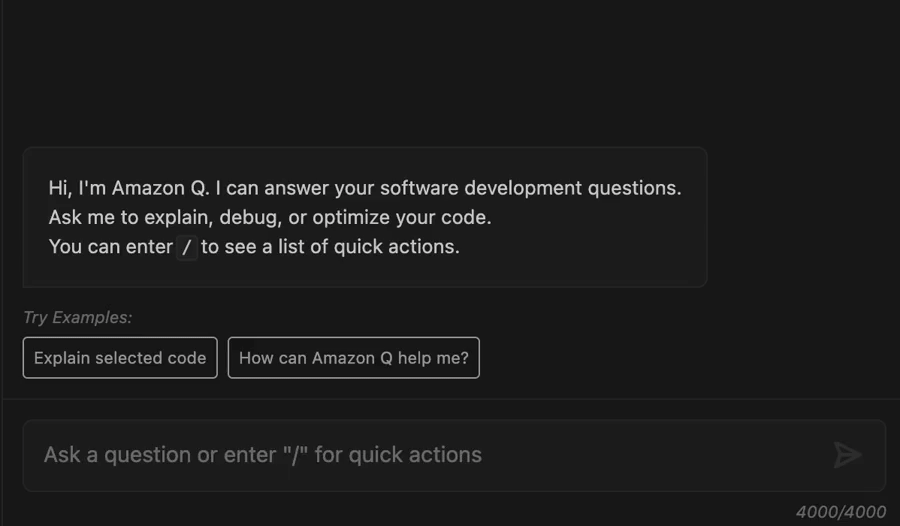900x526 pixels.
Task: Click the slash inline code badge
Action: (x=187, y=247)
